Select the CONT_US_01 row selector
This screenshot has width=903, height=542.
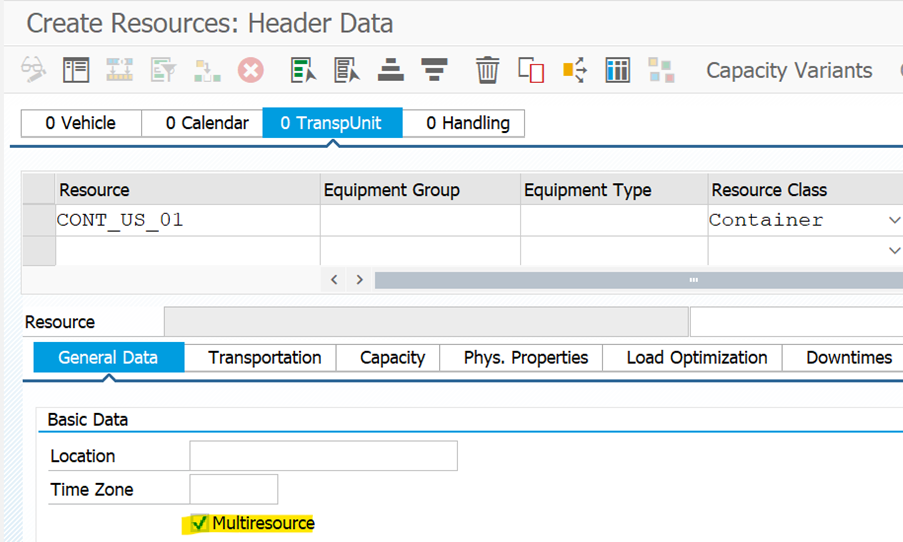[38, 220]
